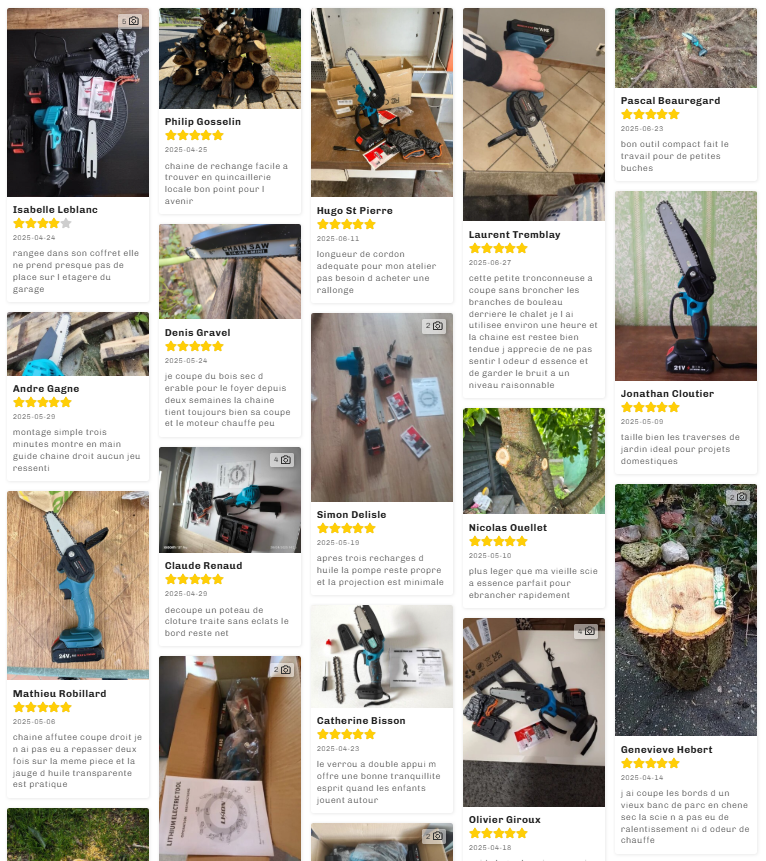766x861 pixels.
Task: Click the review date 2025-06-27
Action: click(x=490, y=263)
